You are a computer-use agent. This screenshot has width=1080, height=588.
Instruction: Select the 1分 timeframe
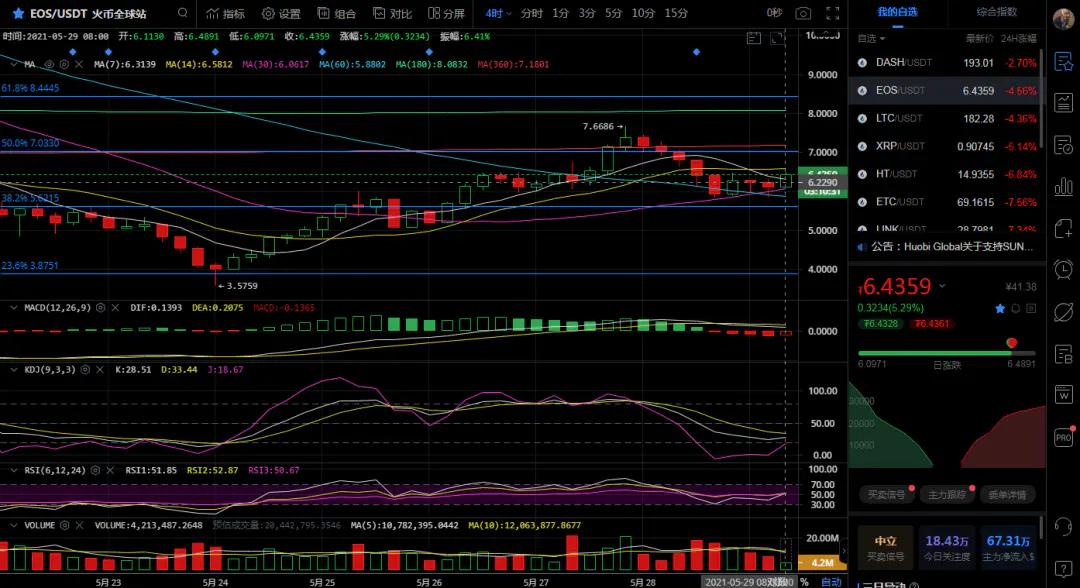coord(561,13)
